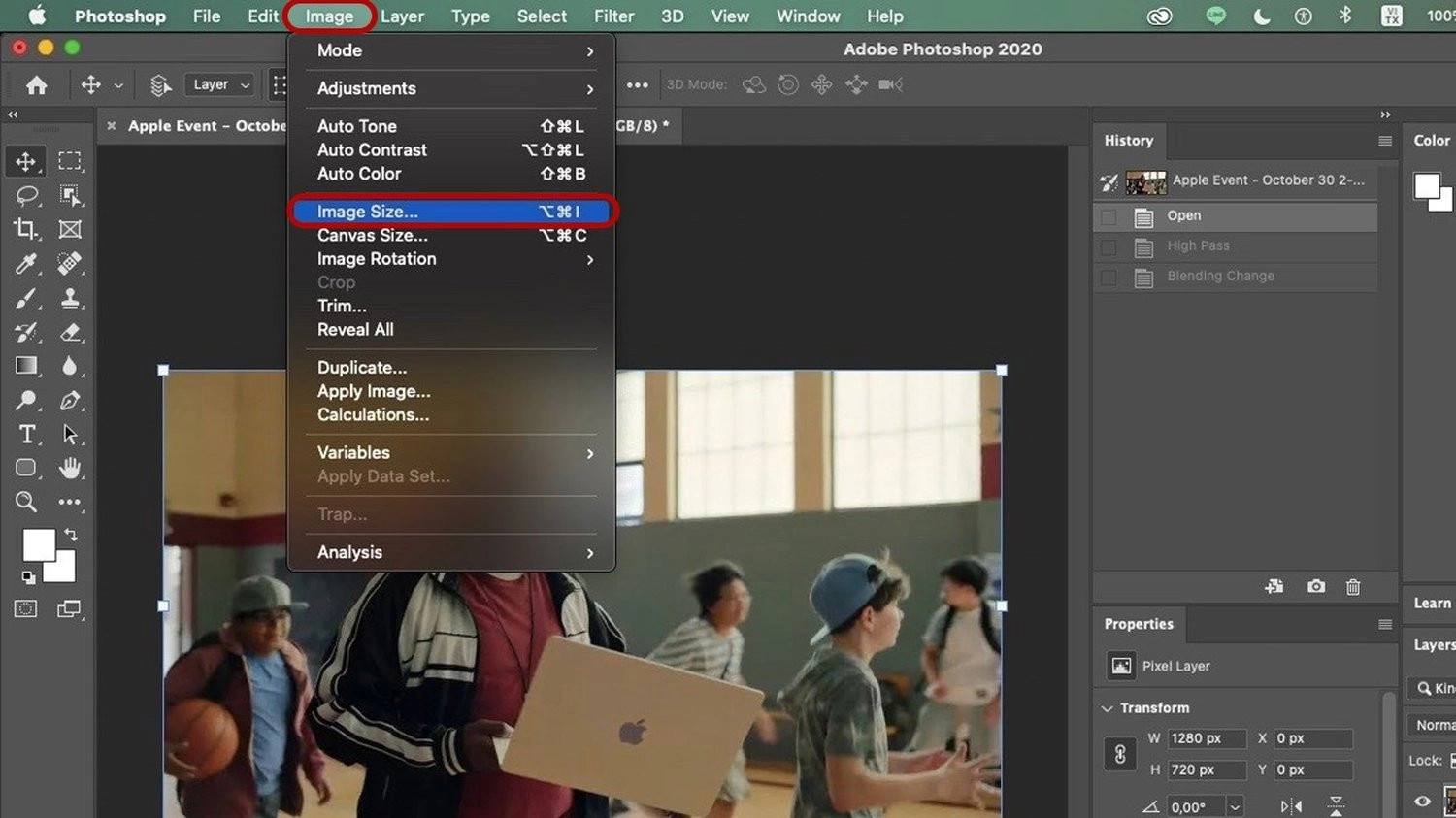This screenshot has width=1456, height=818.
Task: Select the Zoom tool
Action: (26, 502)
